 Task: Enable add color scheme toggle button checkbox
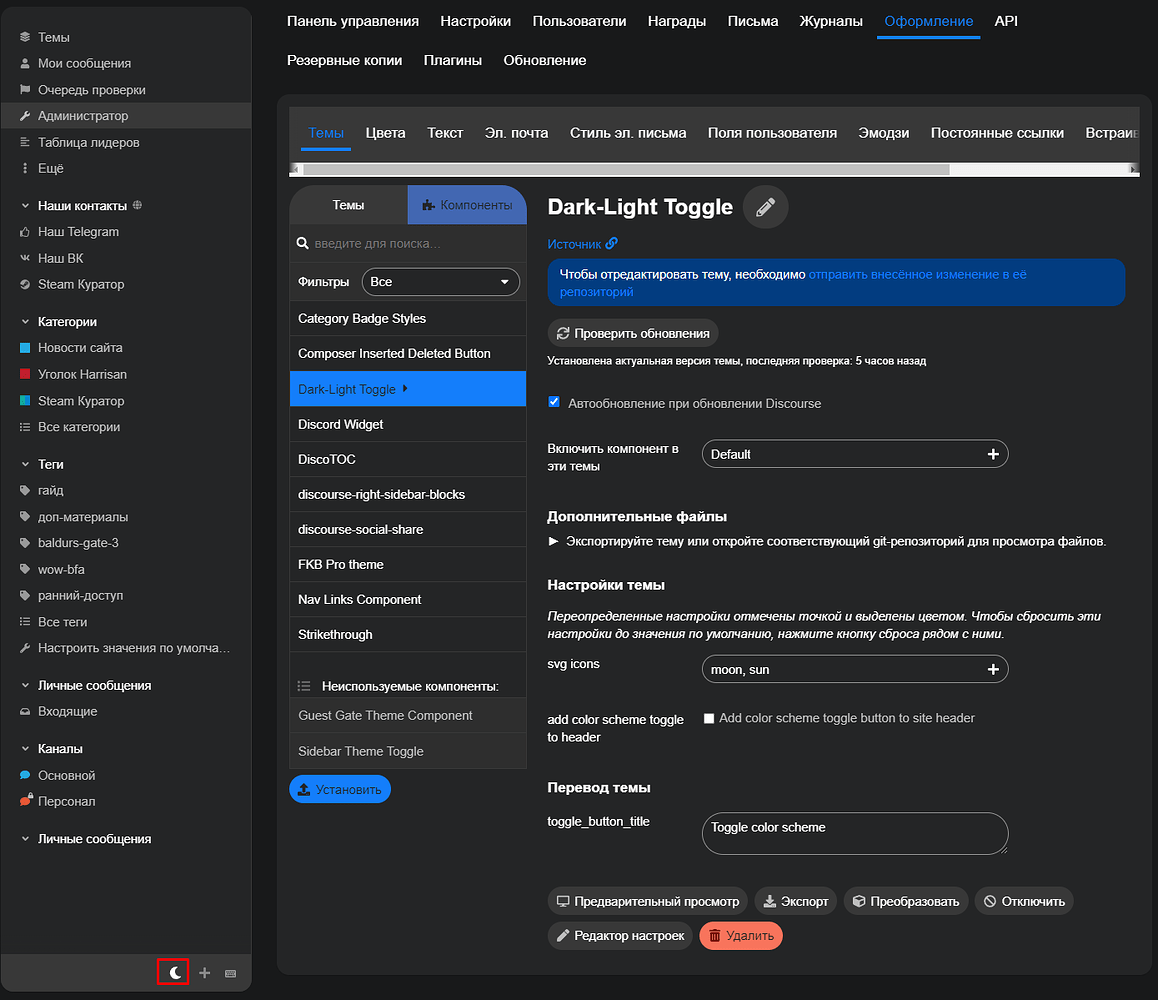(709, 718)
